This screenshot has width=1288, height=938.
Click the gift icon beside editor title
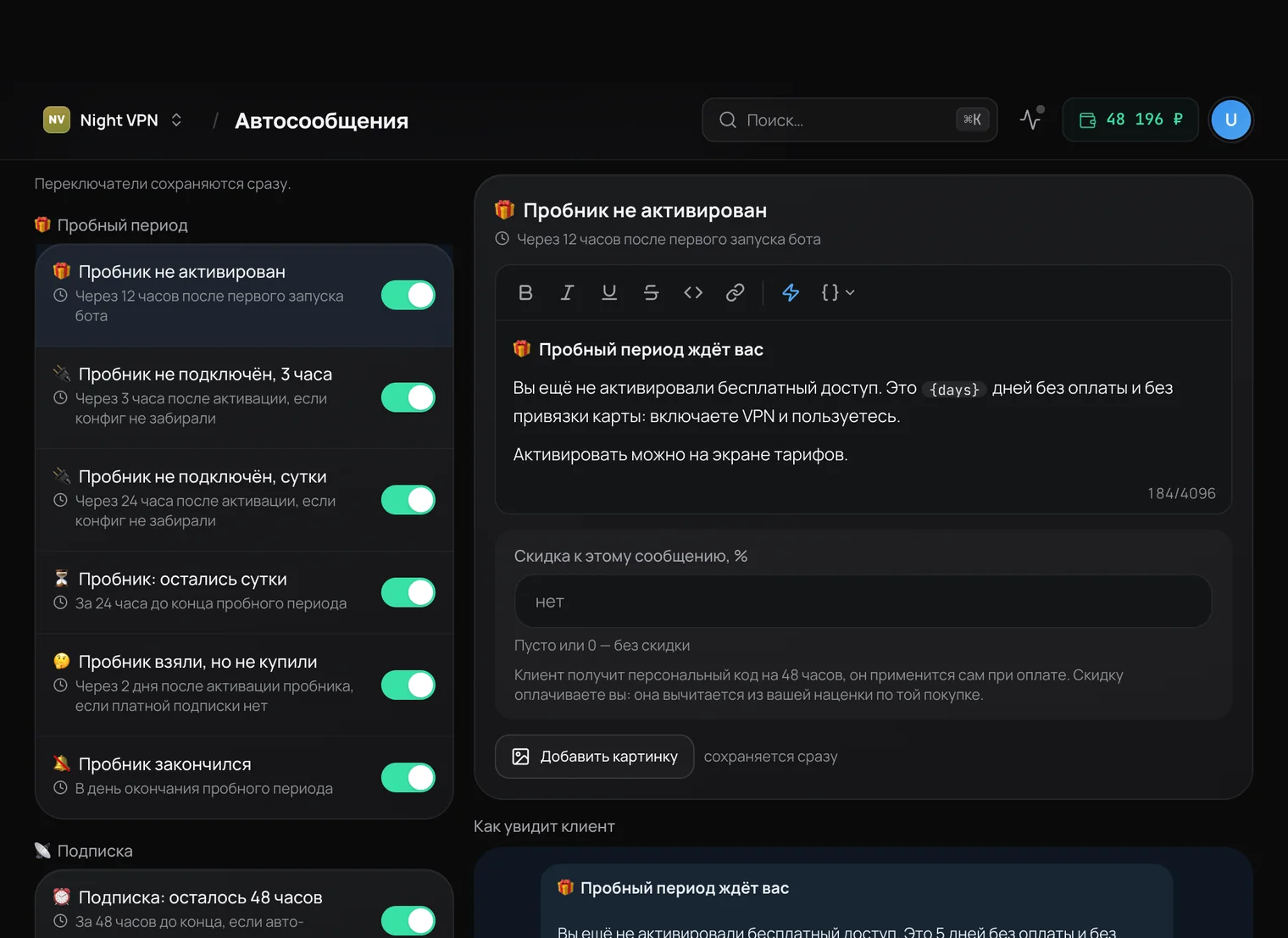point(505,209)
